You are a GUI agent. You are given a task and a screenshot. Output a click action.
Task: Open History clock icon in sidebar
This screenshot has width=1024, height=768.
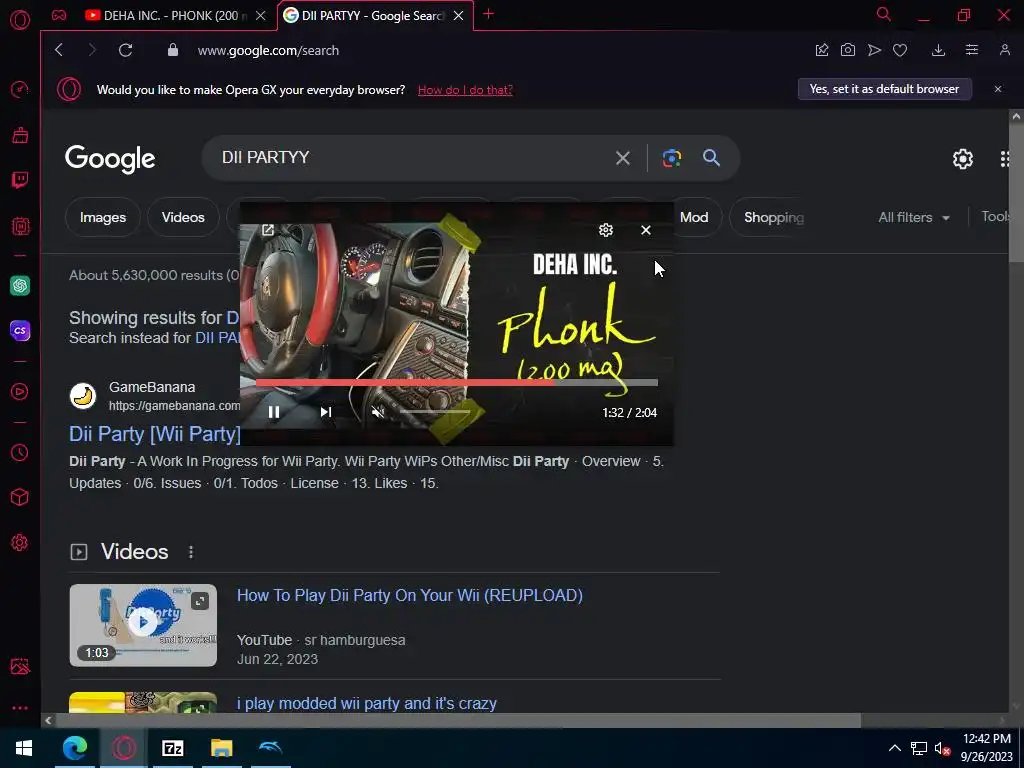[20, 453]
